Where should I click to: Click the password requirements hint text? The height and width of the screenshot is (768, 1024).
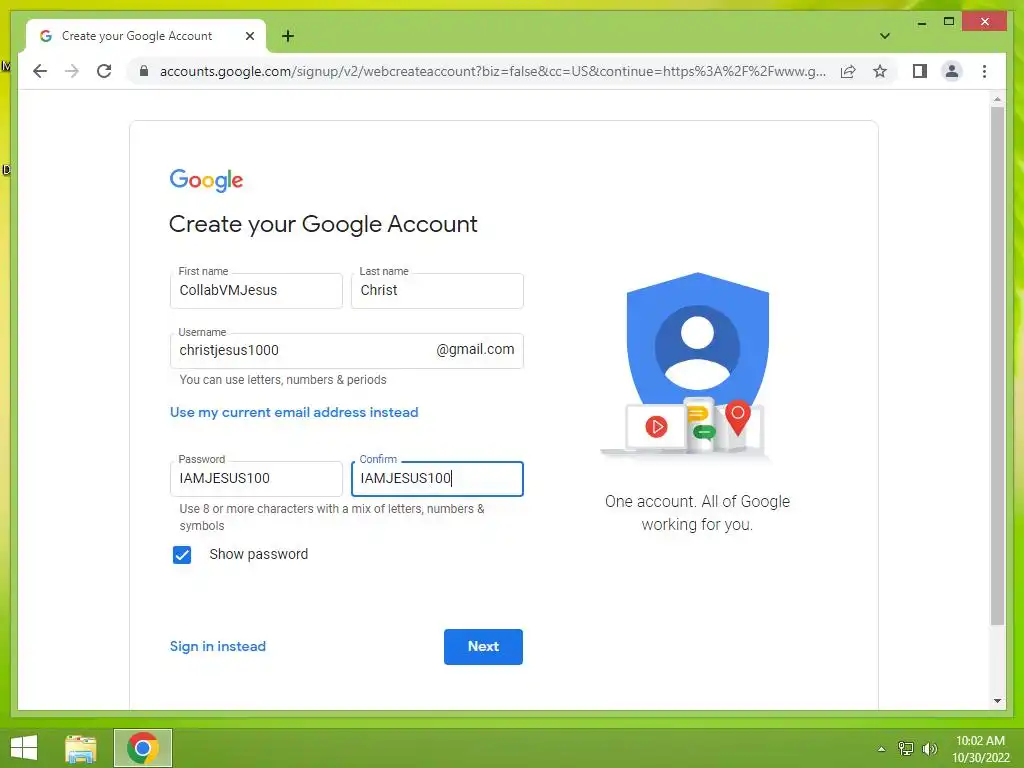(332, 517)
